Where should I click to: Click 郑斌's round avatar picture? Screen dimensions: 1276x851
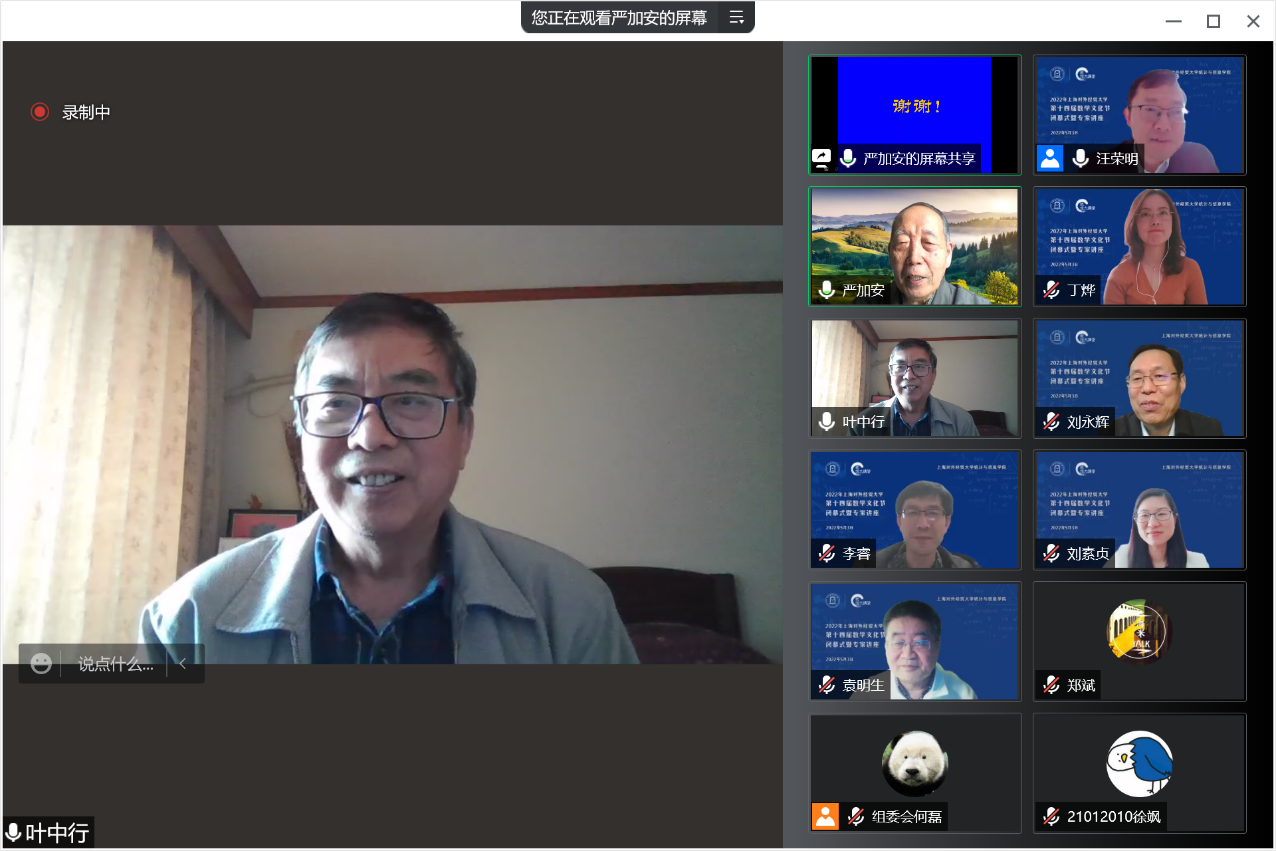(1139, 631)
